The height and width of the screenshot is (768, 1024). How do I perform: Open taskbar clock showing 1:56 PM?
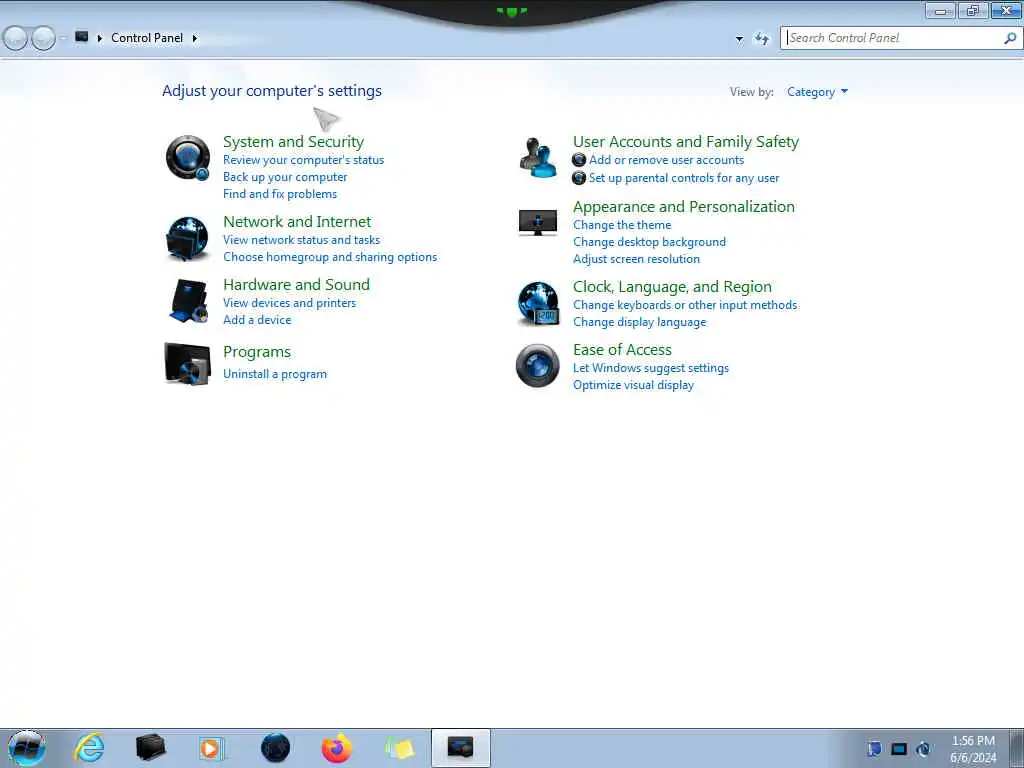[973, 749]
